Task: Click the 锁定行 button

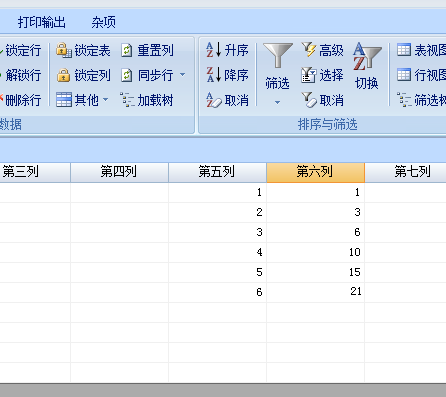Action: coord(20,51)
